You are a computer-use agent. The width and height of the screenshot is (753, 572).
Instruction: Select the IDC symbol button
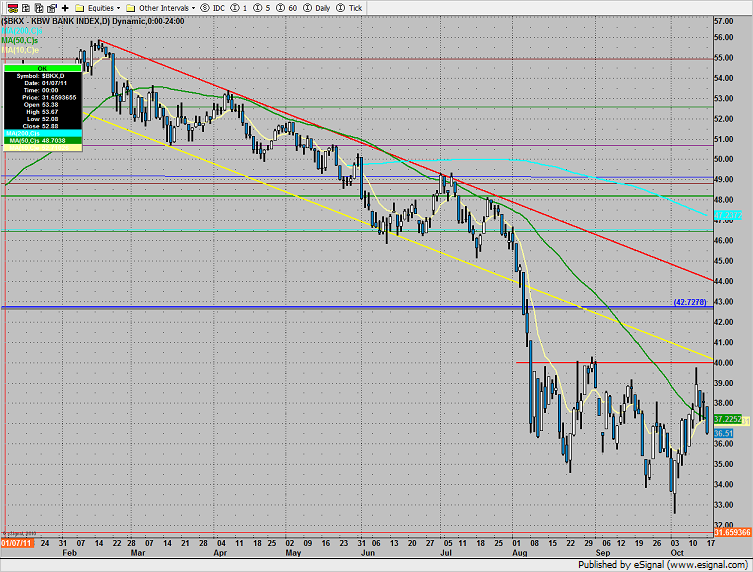[213, 8]
